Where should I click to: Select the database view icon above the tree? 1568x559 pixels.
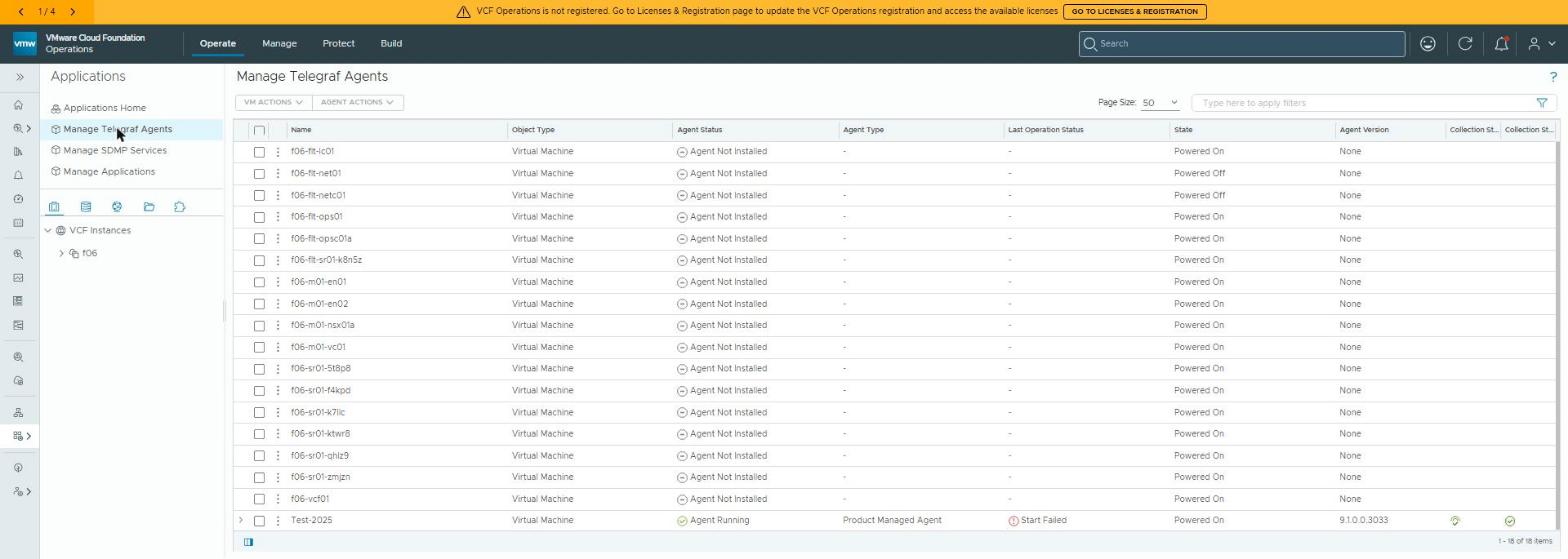(x=86, y=207)
